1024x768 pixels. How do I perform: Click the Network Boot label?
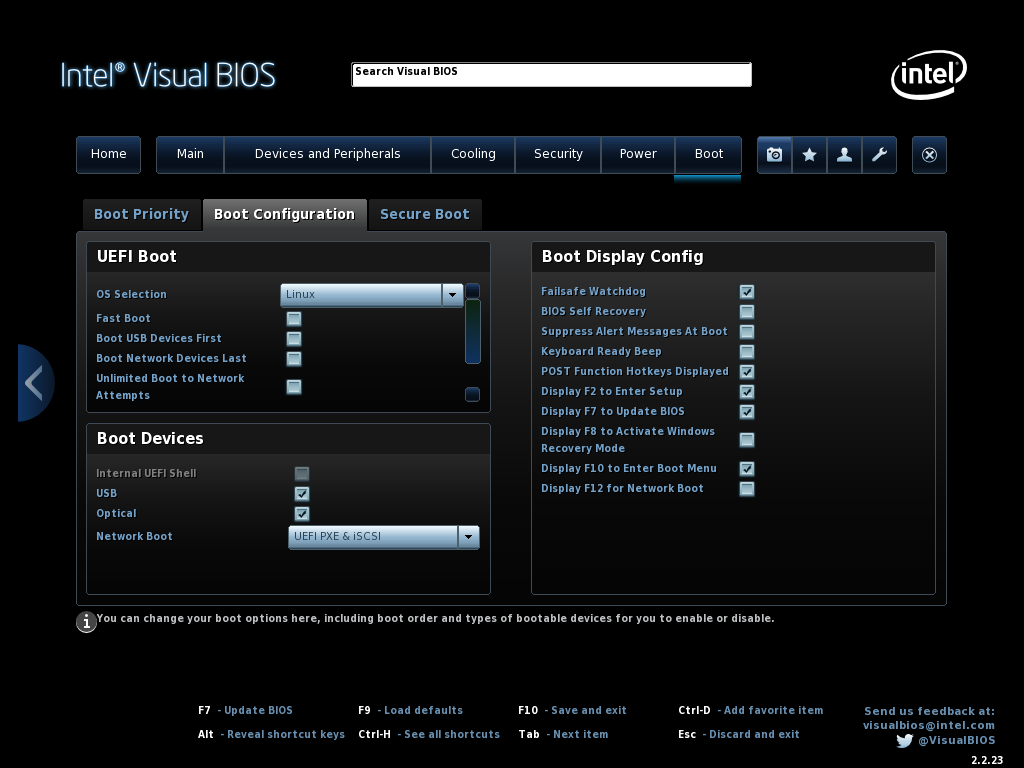pyautogui.click(x=135, y=537)
